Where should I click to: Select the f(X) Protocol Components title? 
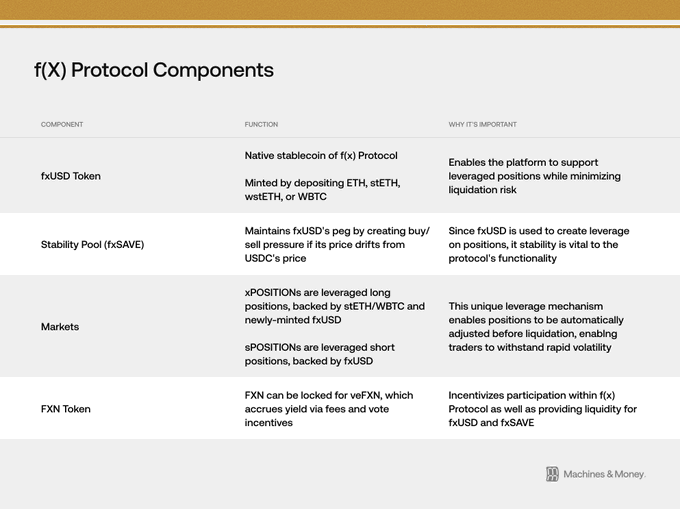tap(154, 70)
